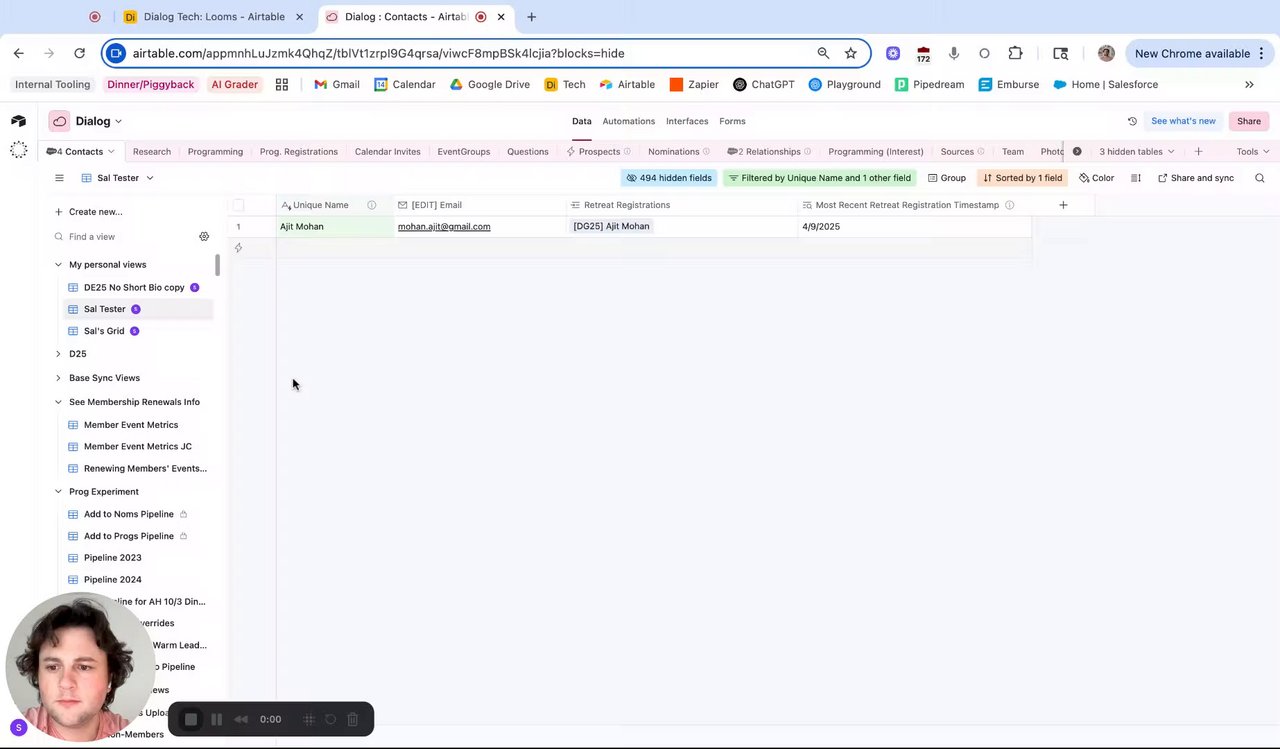Open the Chrome profile avatar
Image resolution: width=1280 pixels, height=749 pixels.
pos(1106,53)
